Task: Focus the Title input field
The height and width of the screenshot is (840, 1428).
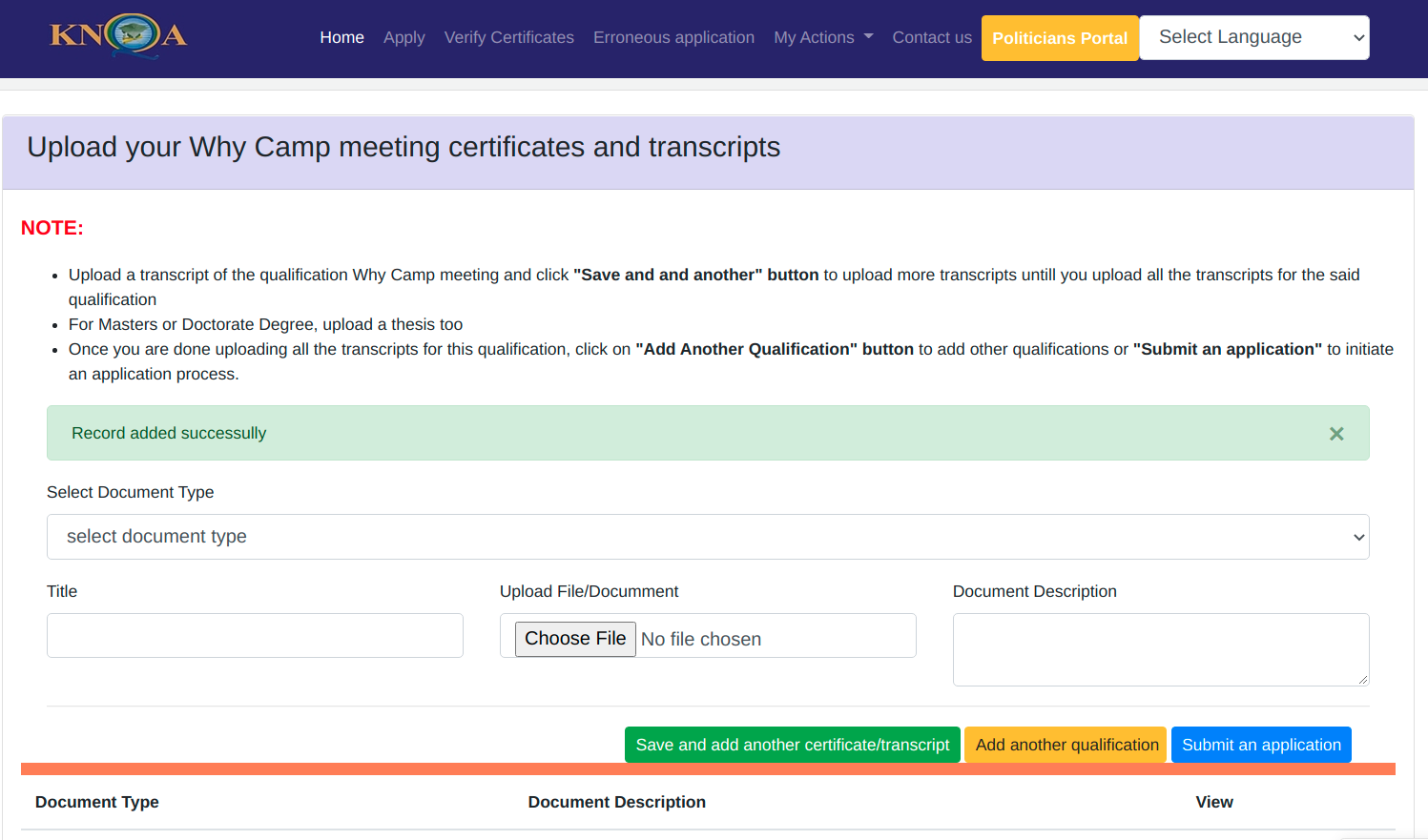Action: 255,635
